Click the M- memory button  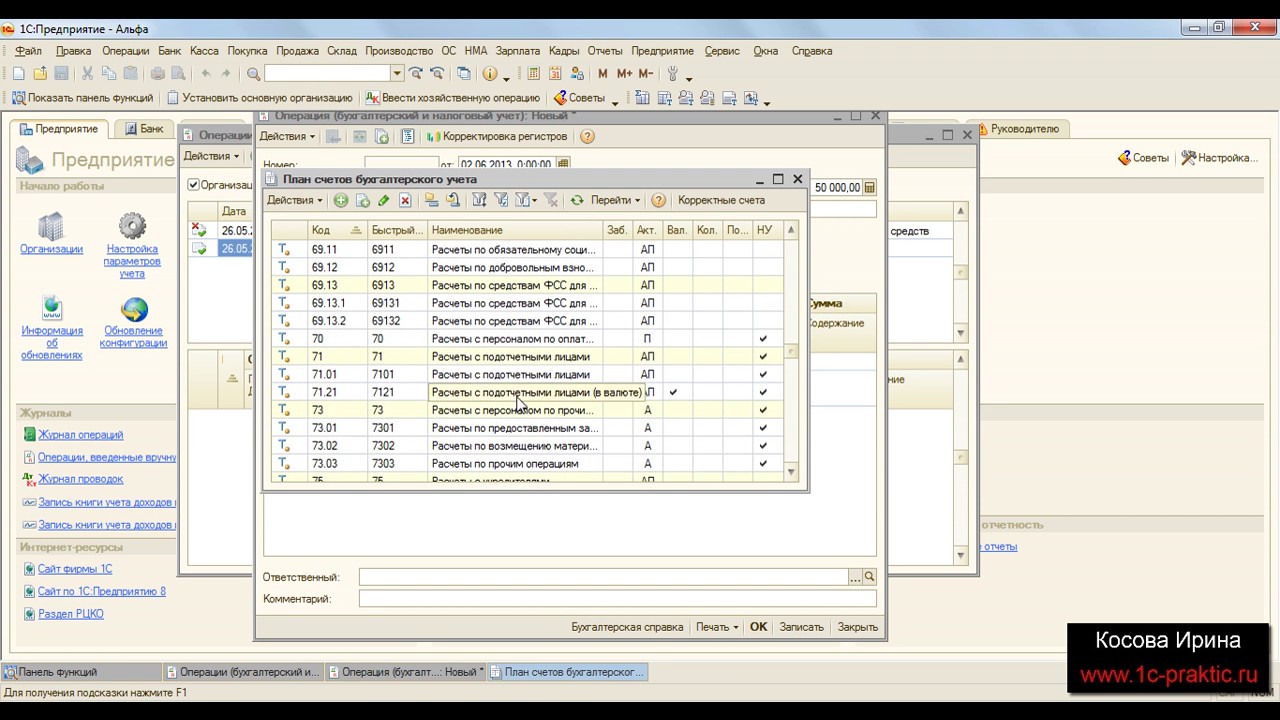pyautogui.click(x=646, y=74)
